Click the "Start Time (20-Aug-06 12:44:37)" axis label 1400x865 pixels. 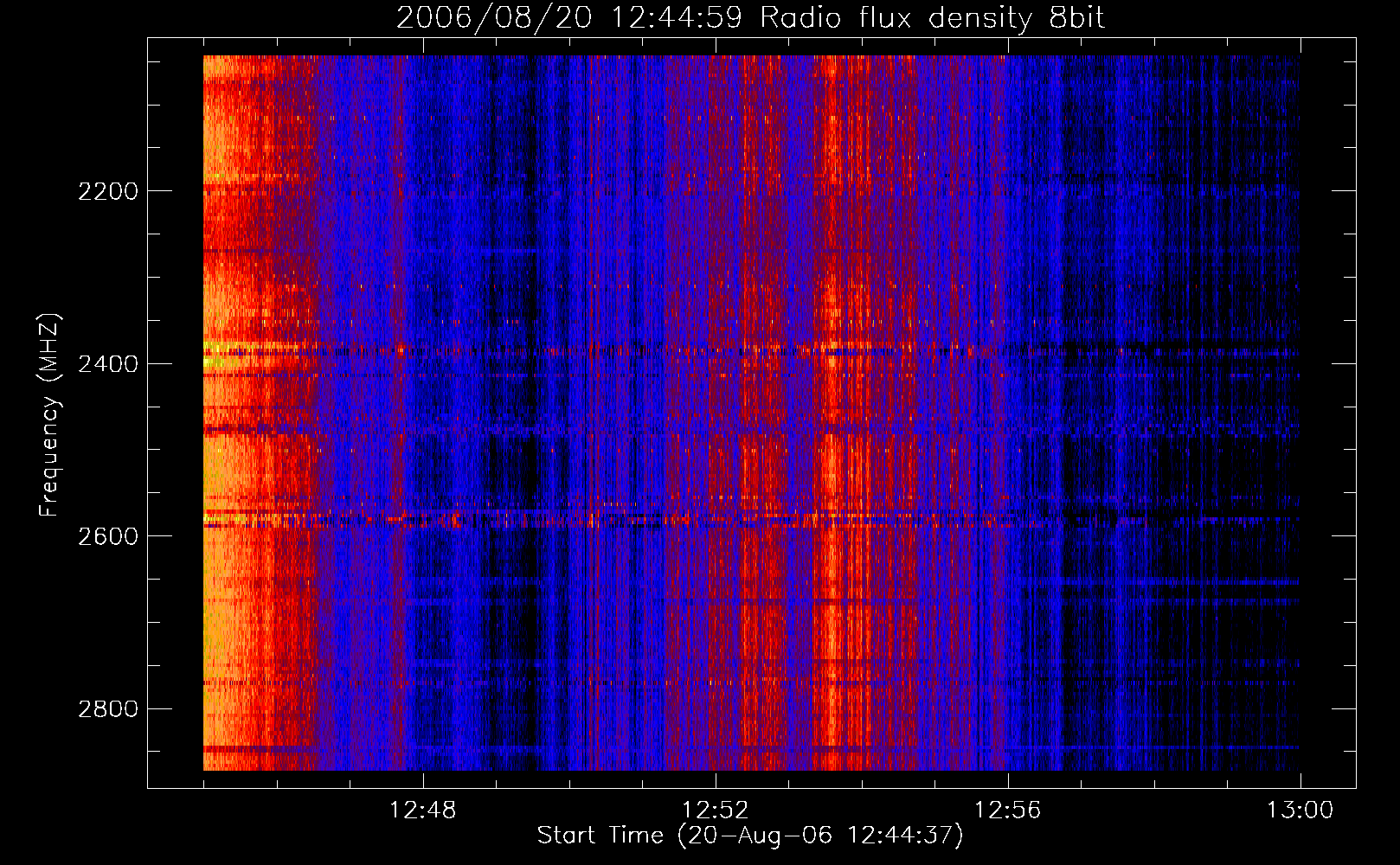750,836
